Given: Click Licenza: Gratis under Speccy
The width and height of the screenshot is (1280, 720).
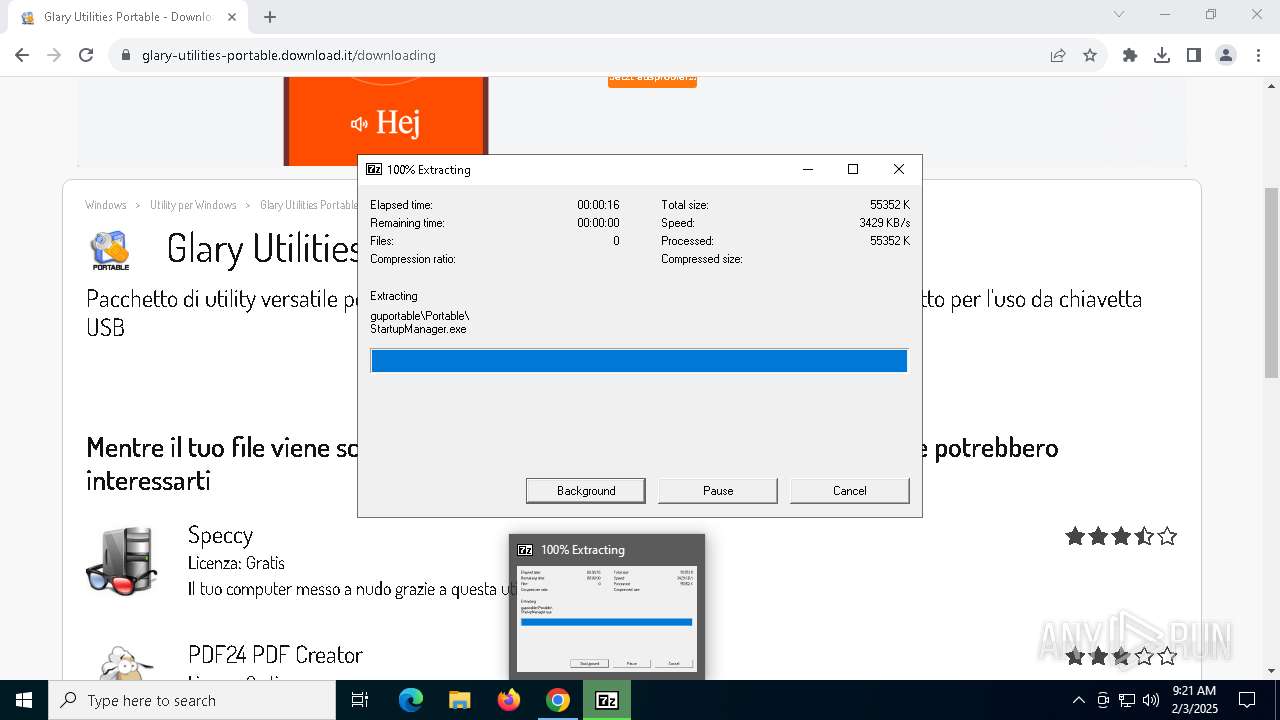Looking at the screenshot, I should coord(236,563).
